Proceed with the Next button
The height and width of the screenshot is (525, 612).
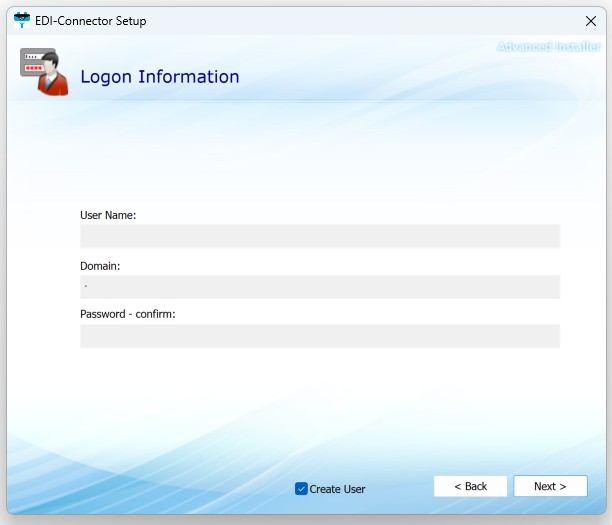(x=550, y=486)
